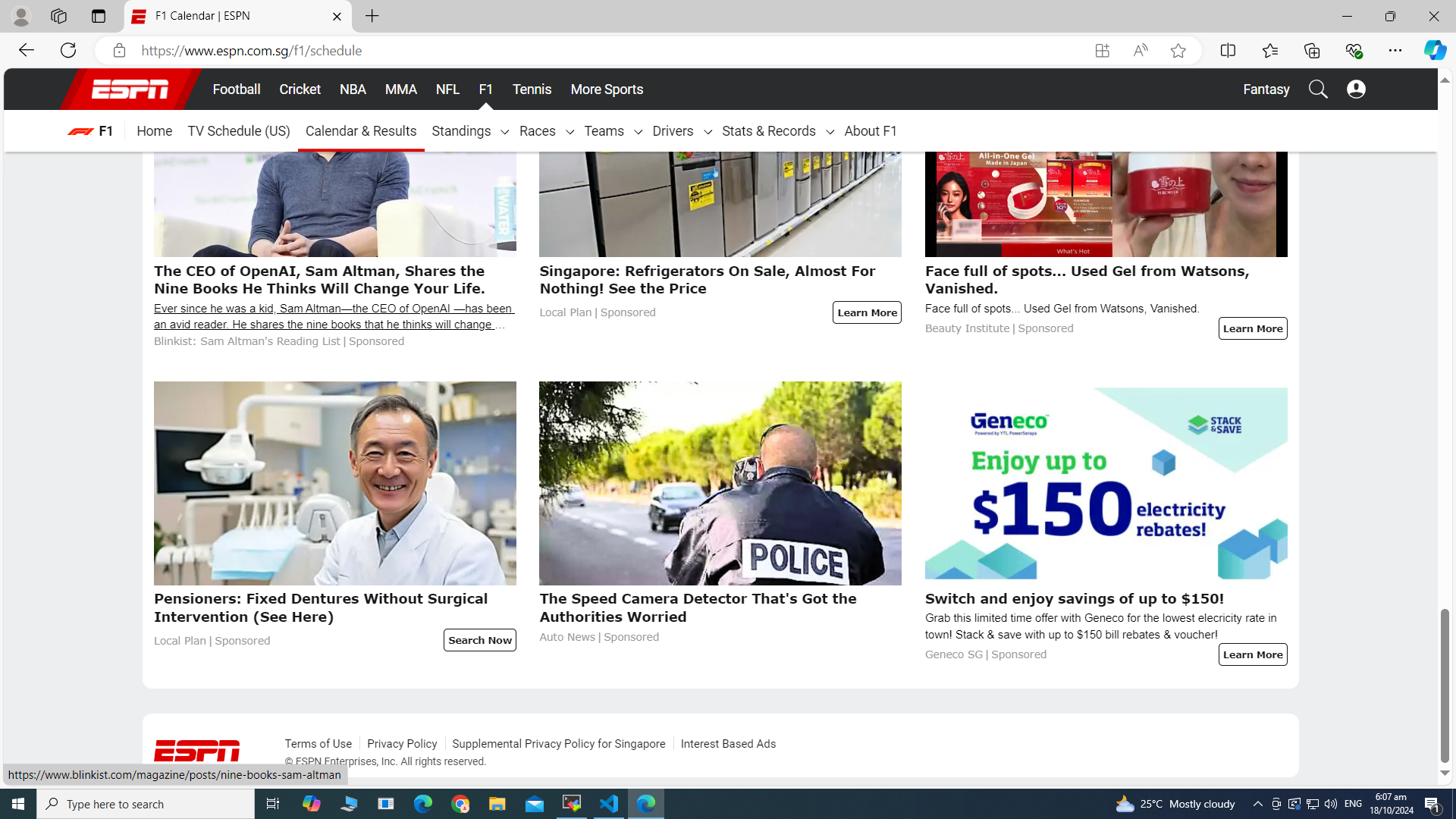
Task: Open Split screen icon
Action: 1228,51
